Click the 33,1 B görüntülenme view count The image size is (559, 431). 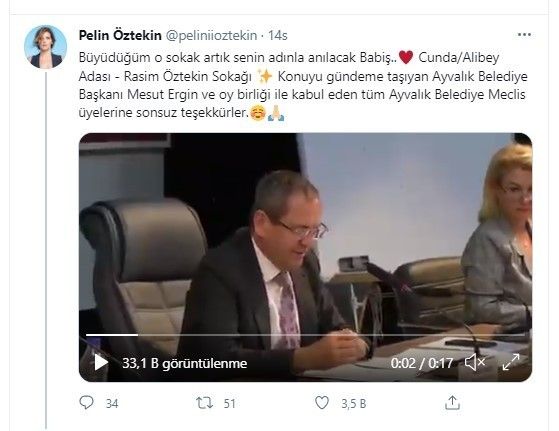pyautogui.click(x=185, y=363)
